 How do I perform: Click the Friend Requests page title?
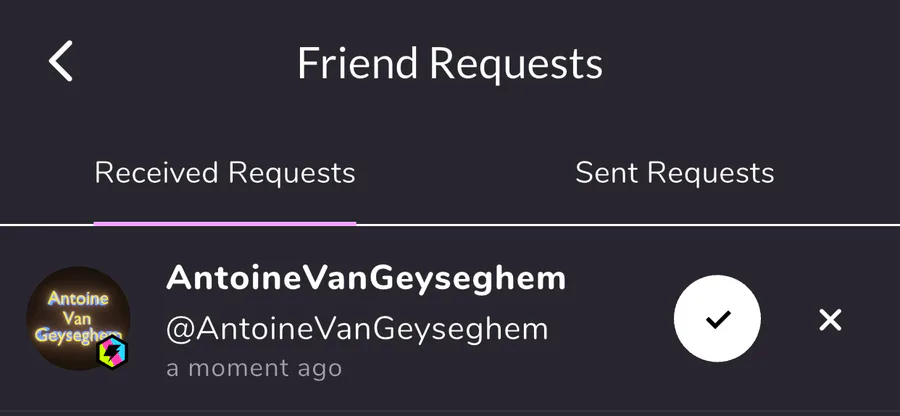[x=450, y=64]
